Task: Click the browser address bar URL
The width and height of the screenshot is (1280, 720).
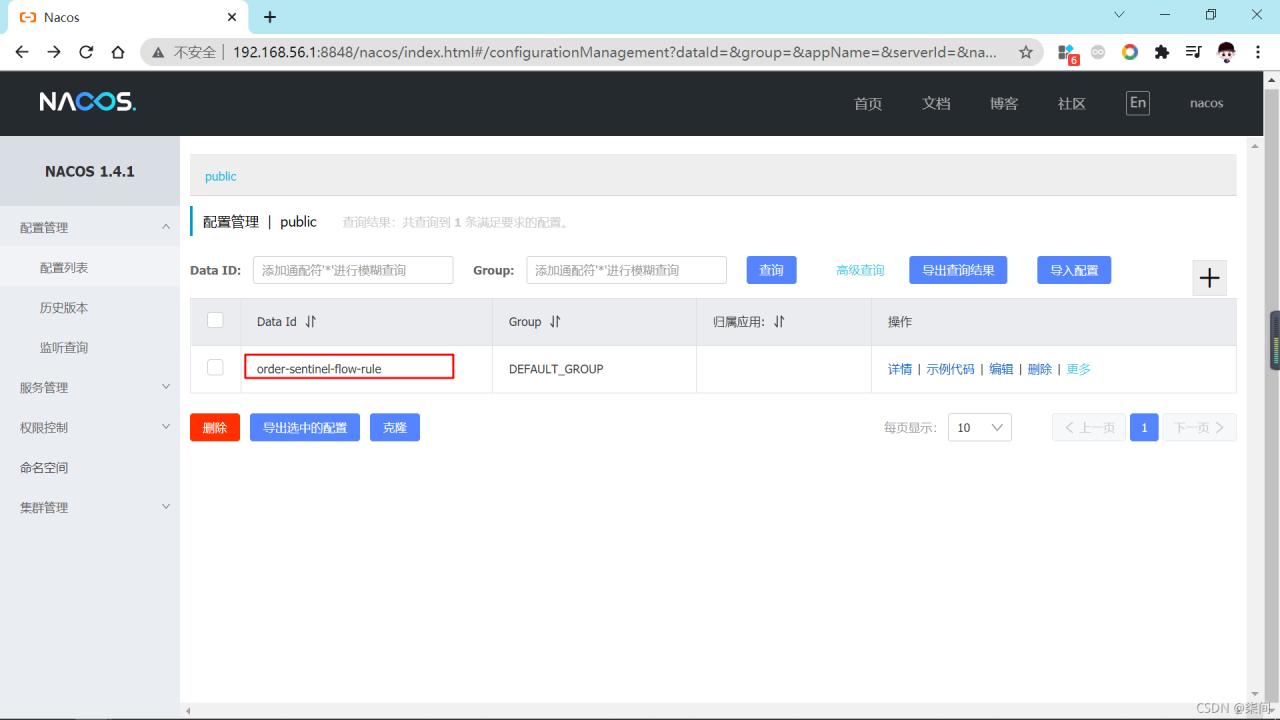Action: click(x=615, y=52)
